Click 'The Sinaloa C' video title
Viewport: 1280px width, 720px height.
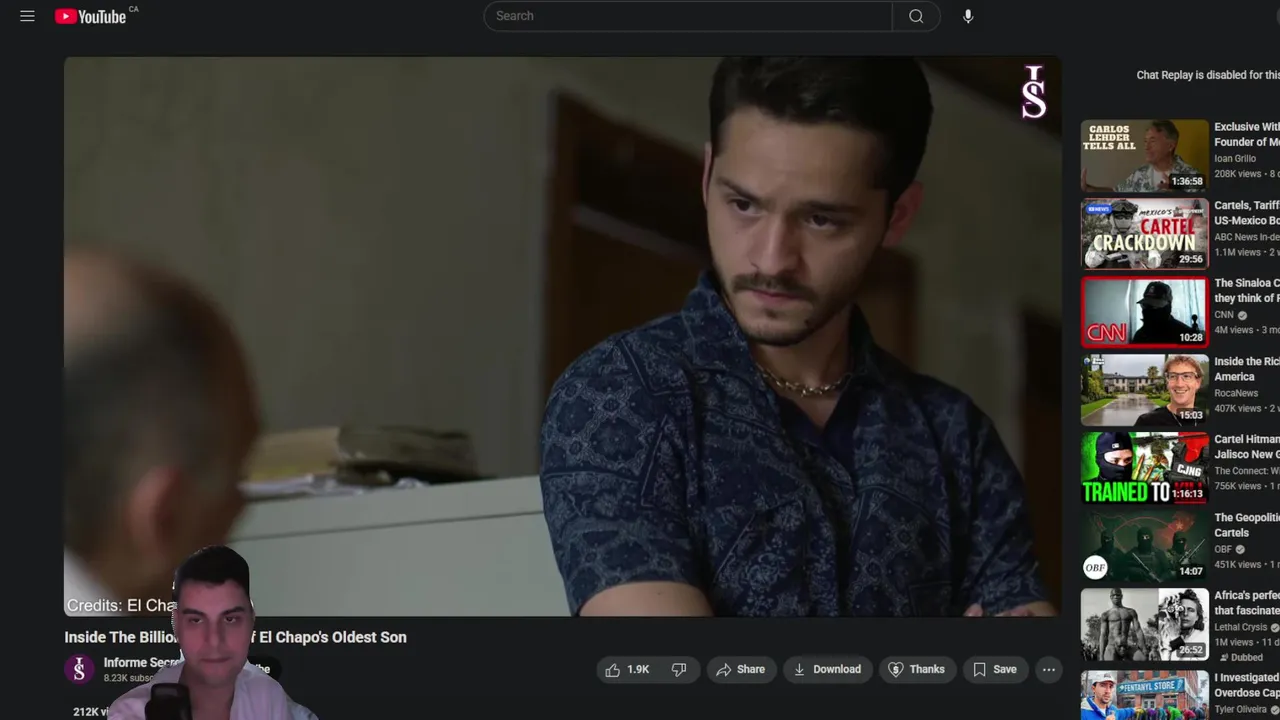(x=1247, y=290)
